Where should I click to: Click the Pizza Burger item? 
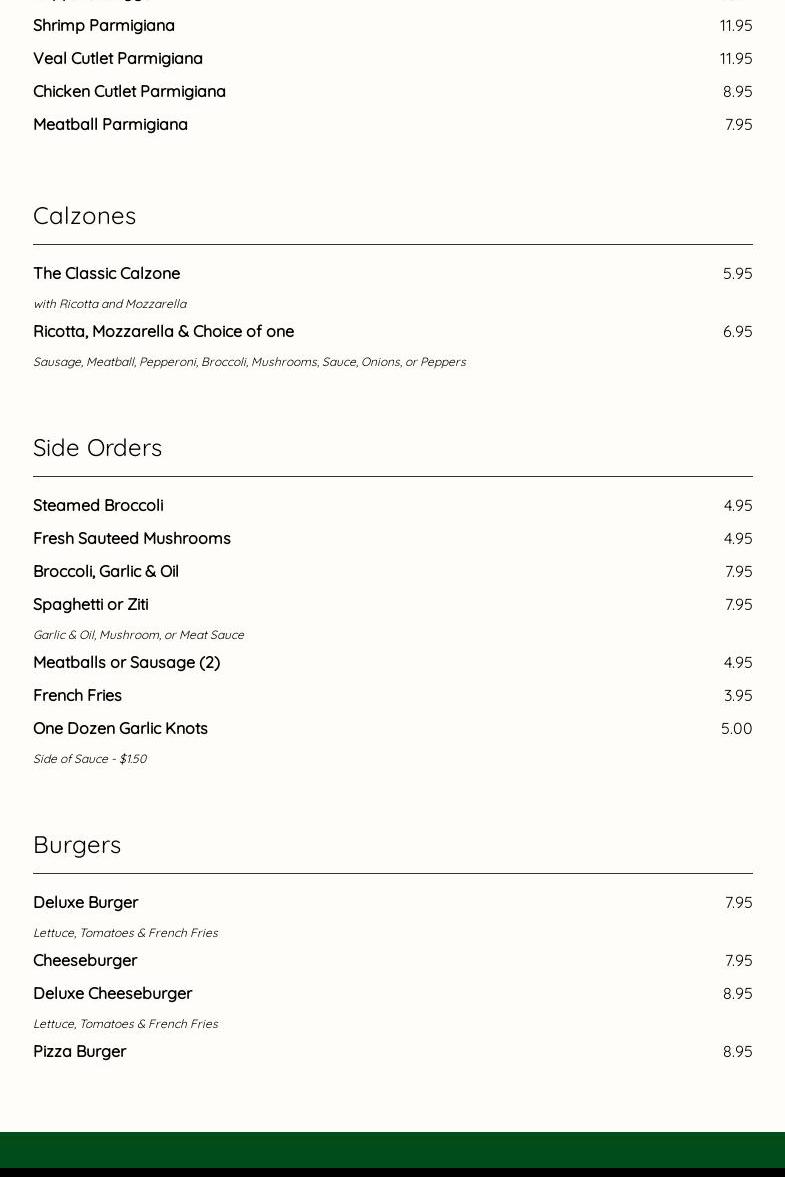coord(79,1051)
